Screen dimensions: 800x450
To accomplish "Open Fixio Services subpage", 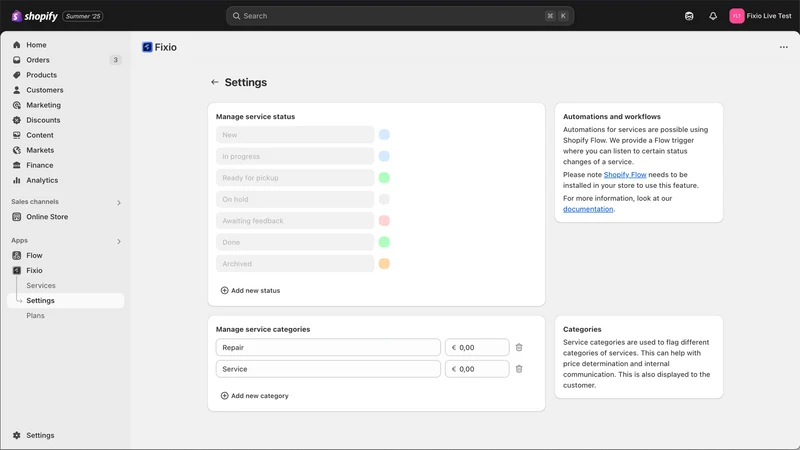I will click(x=41, y=285).
